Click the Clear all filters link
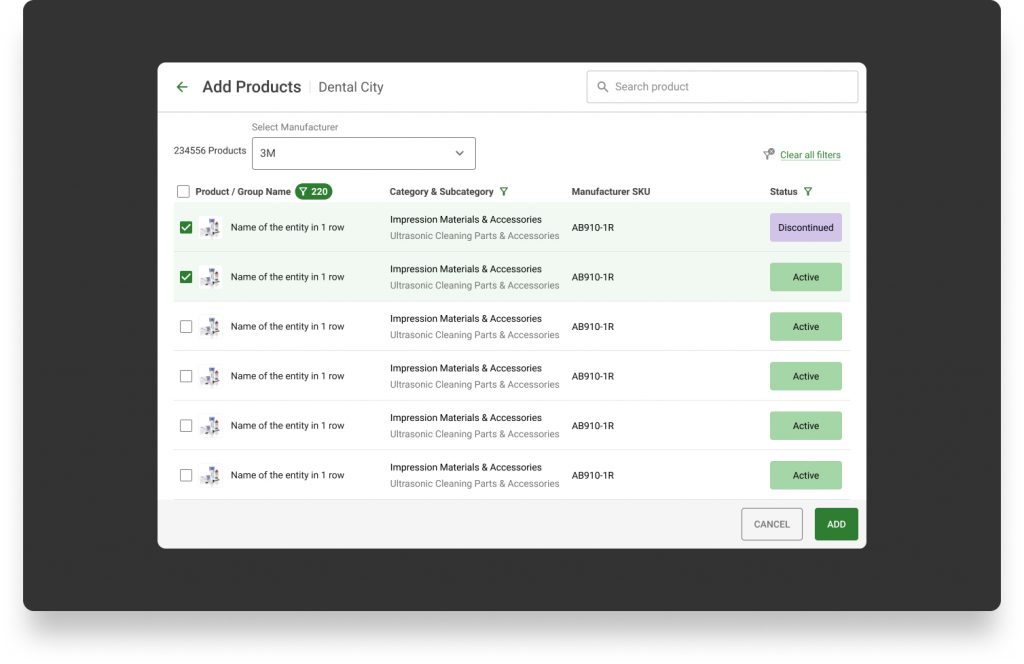The image size is (1024, 664). [810, 155]
